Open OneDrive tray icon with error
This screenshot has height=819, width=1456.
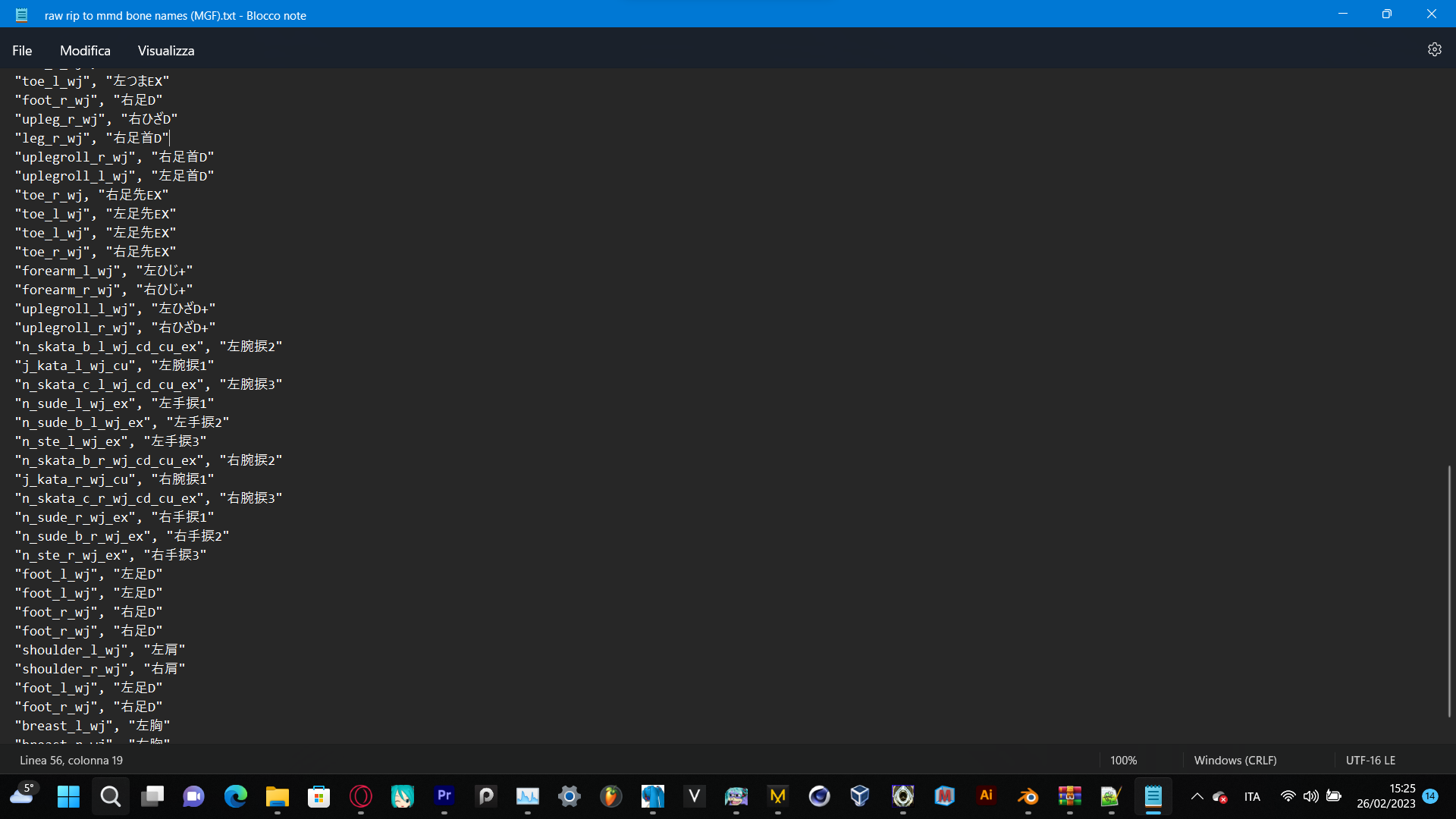(1220, 796)
